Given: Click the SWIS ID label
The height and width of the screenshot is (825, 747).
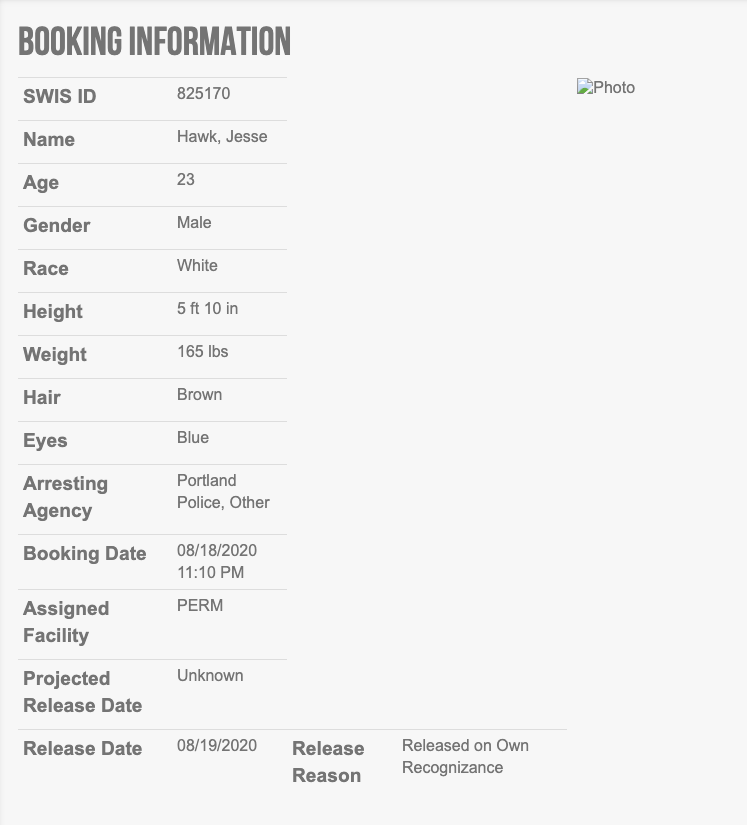Looking at the screenshot, I should click(60, 97).
